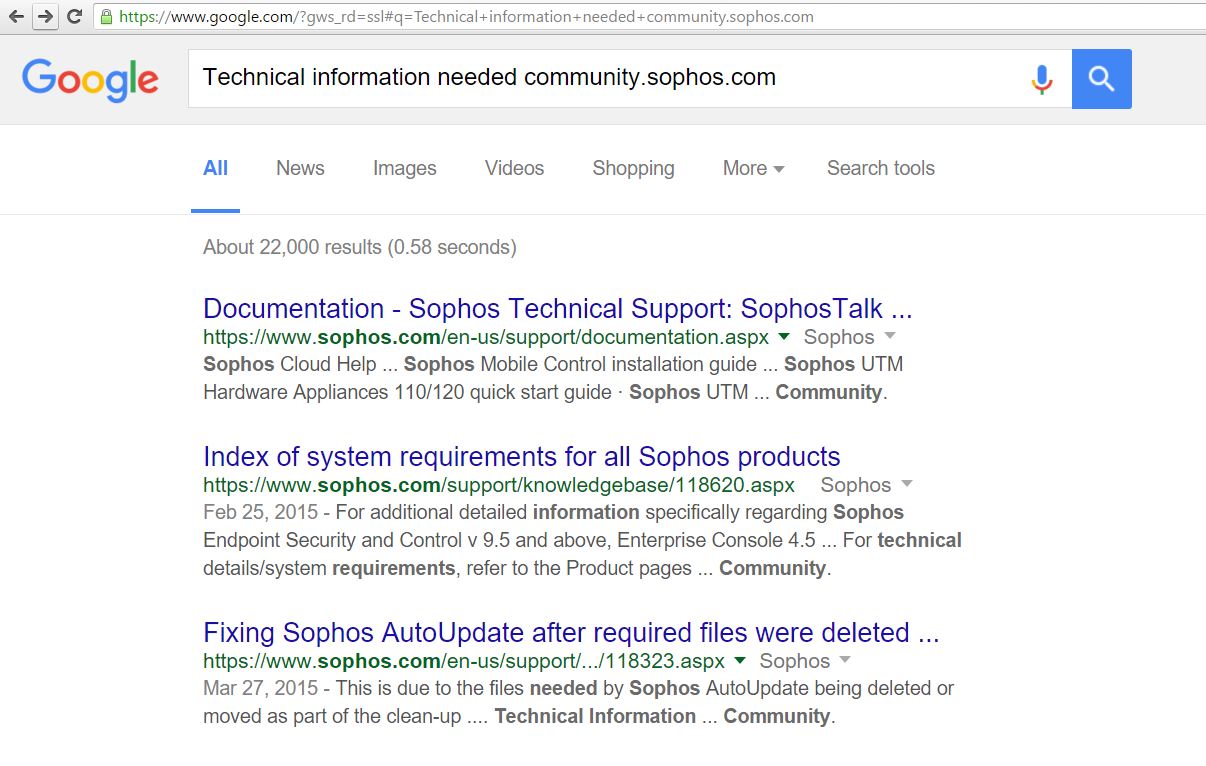This screenshot has height=766, width=1206.
Task: Click the blue magnifying glass search button
Action: click(x=1102, y=79)
